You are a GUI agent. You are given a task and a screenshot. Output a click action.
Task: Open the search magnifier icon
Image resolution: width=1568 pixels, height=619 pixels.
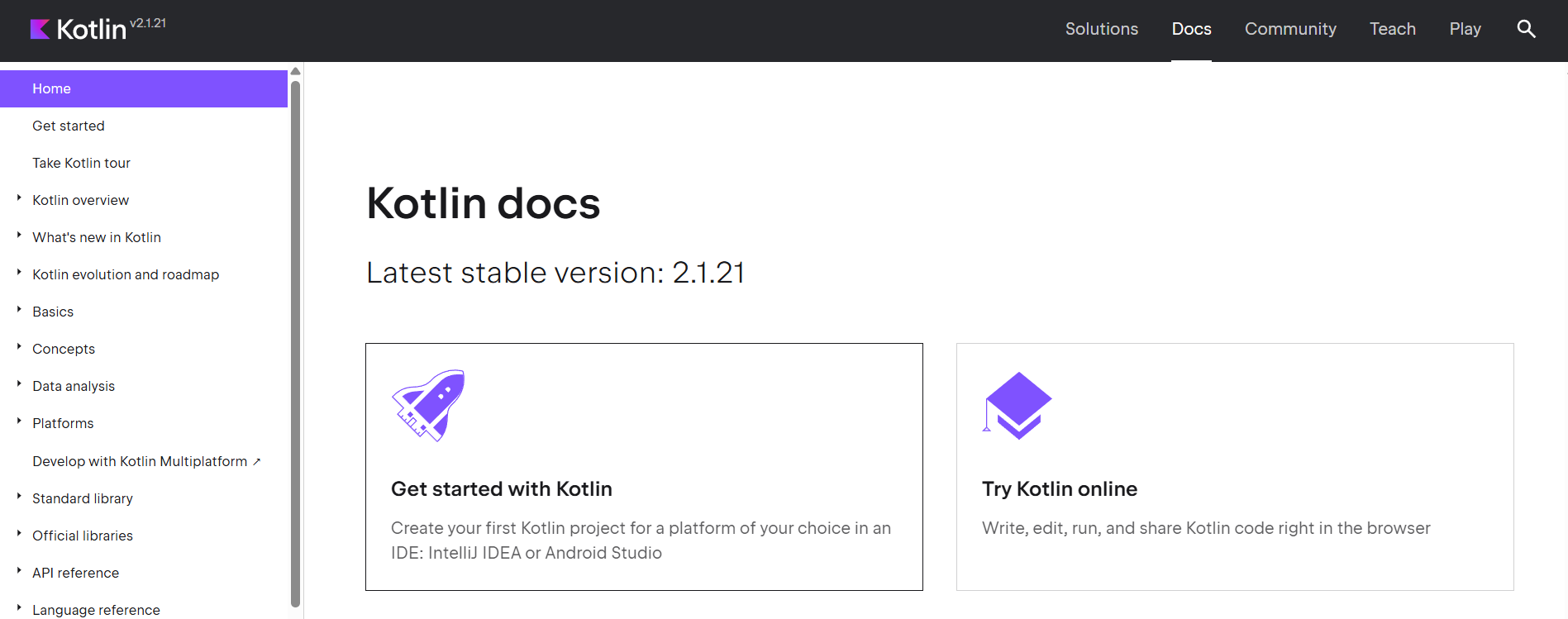(1526, 29)
